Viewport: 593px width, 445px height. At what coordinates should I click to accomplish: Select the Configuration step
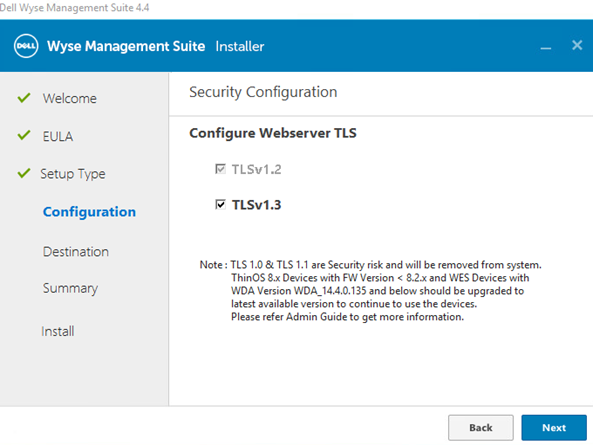[89, 212]
